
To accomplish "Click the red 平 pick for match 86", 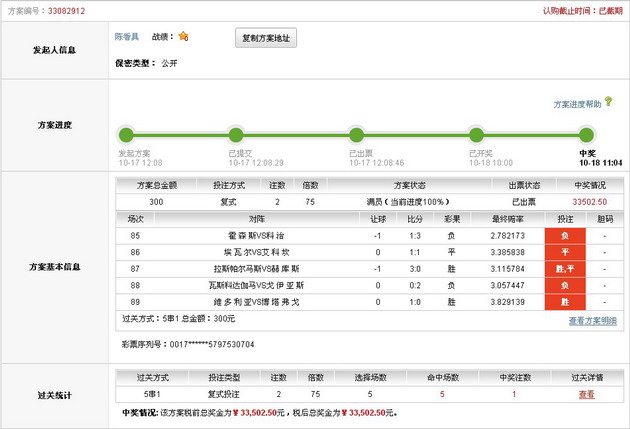I will pyautogui.click(x=565, y=252).
